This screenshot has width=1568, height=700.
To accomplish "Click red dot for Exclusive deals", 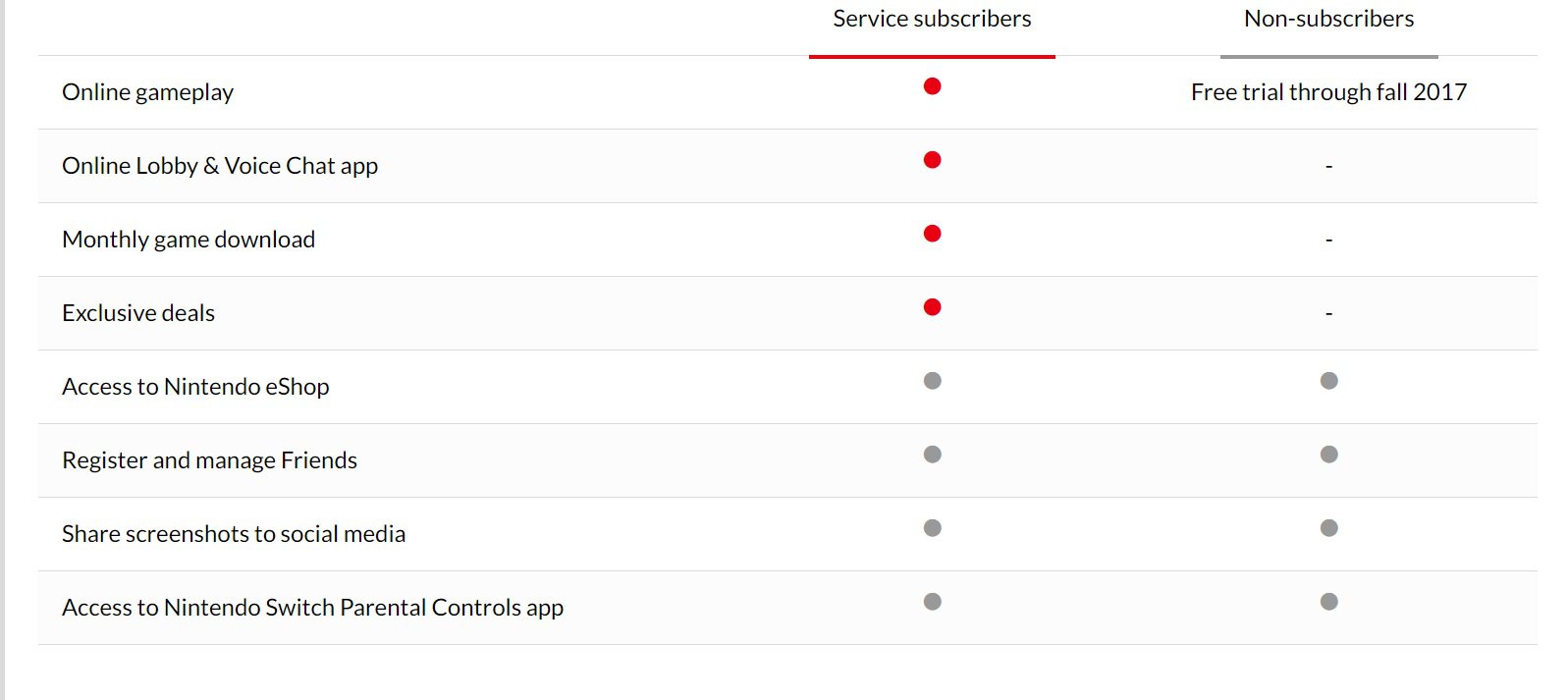I will [x=933, y=307].
